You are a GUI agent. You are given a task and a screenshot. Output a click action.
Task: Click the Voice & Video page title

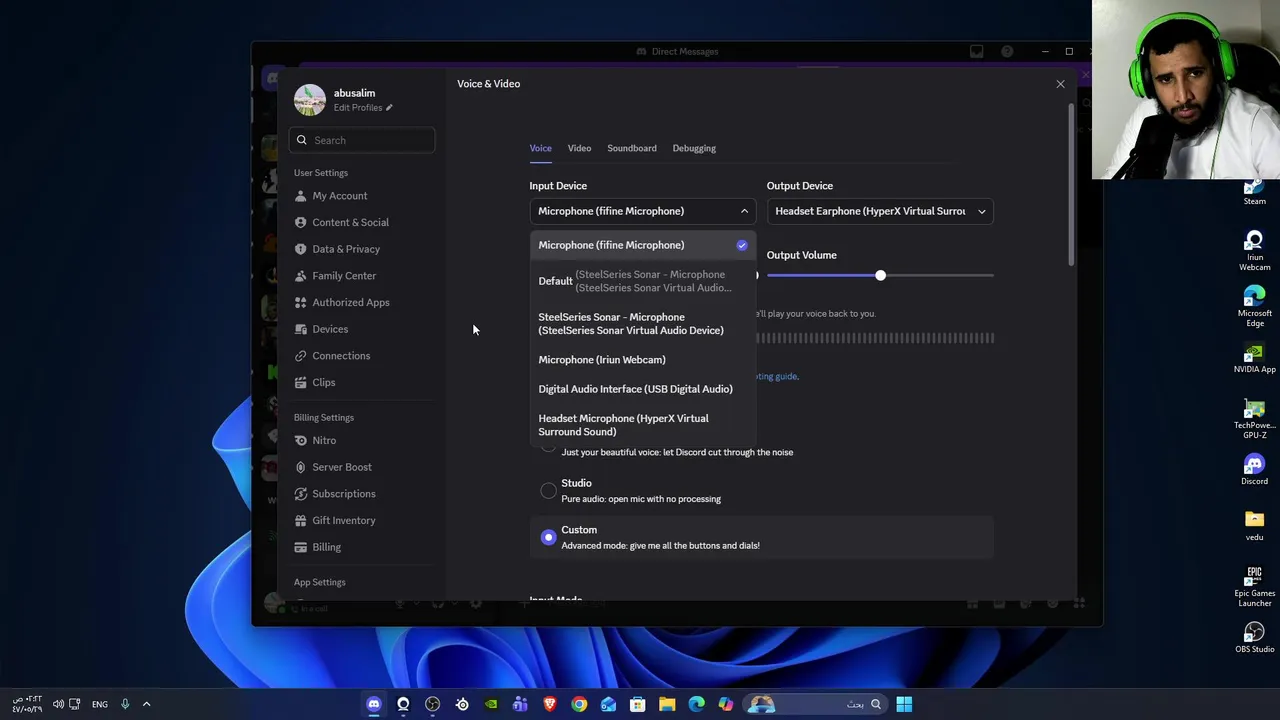(x=488, y=84)
